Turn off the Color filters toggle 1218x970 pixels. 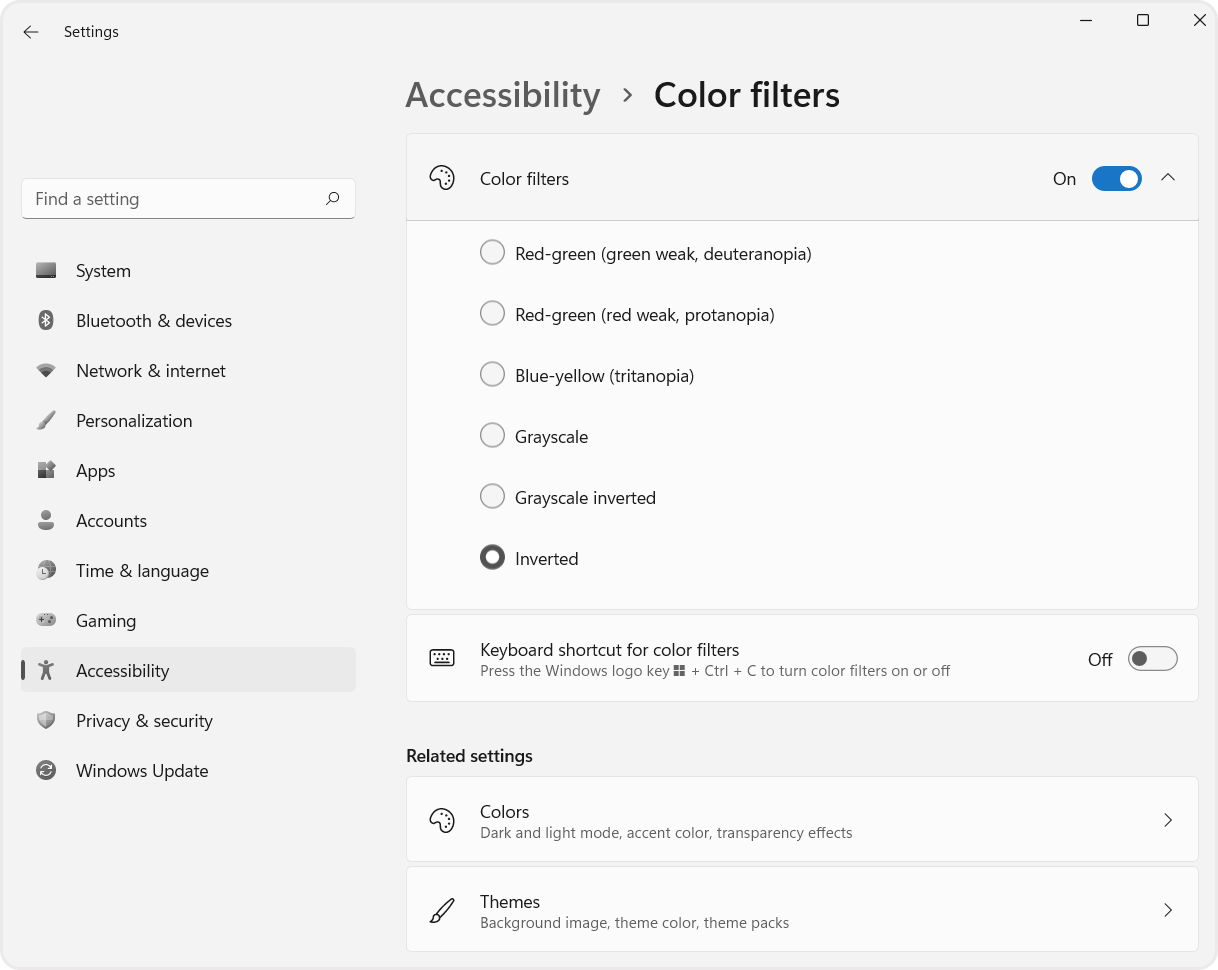click(x=1117, y=178)
